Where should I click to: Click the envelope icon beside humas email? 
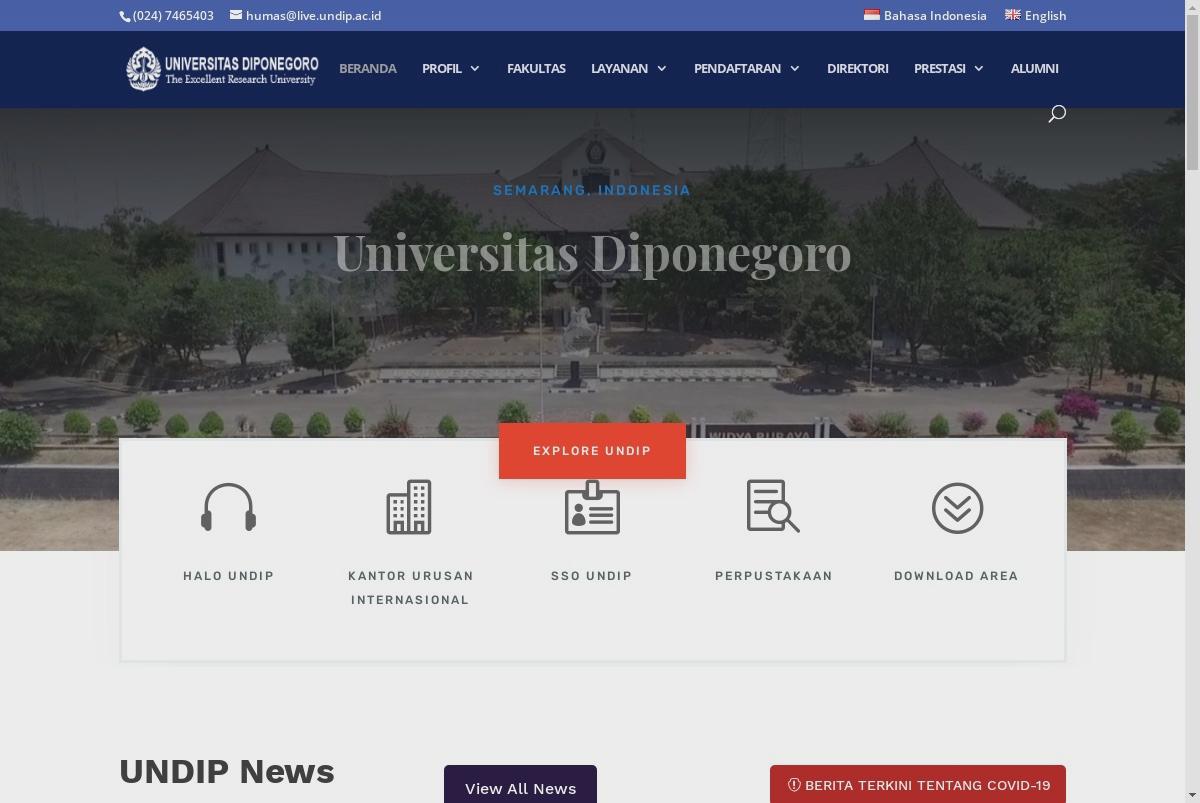[x=236, y=15]
